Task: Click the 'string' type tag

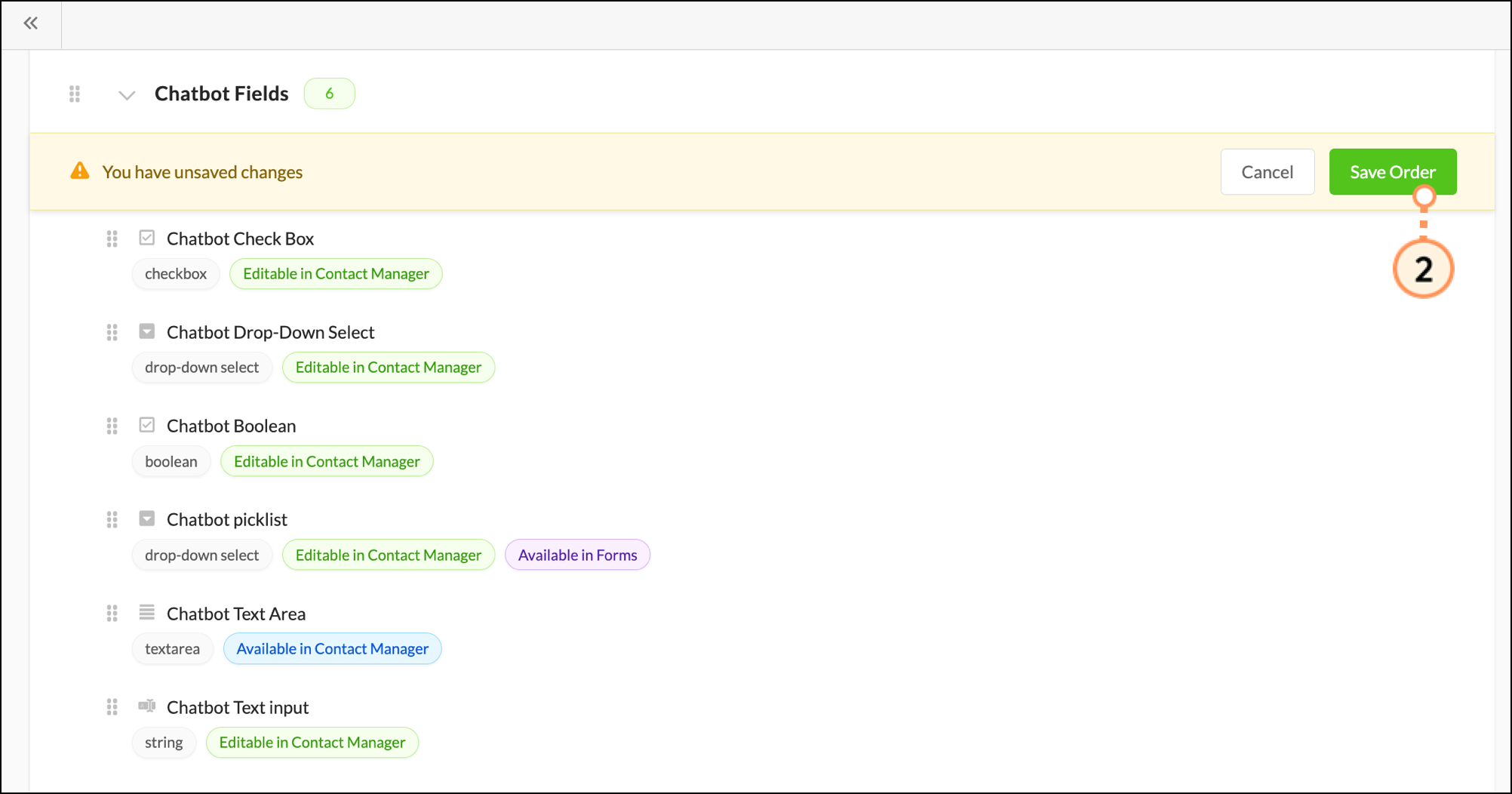Action: click(x=164, y=743)
